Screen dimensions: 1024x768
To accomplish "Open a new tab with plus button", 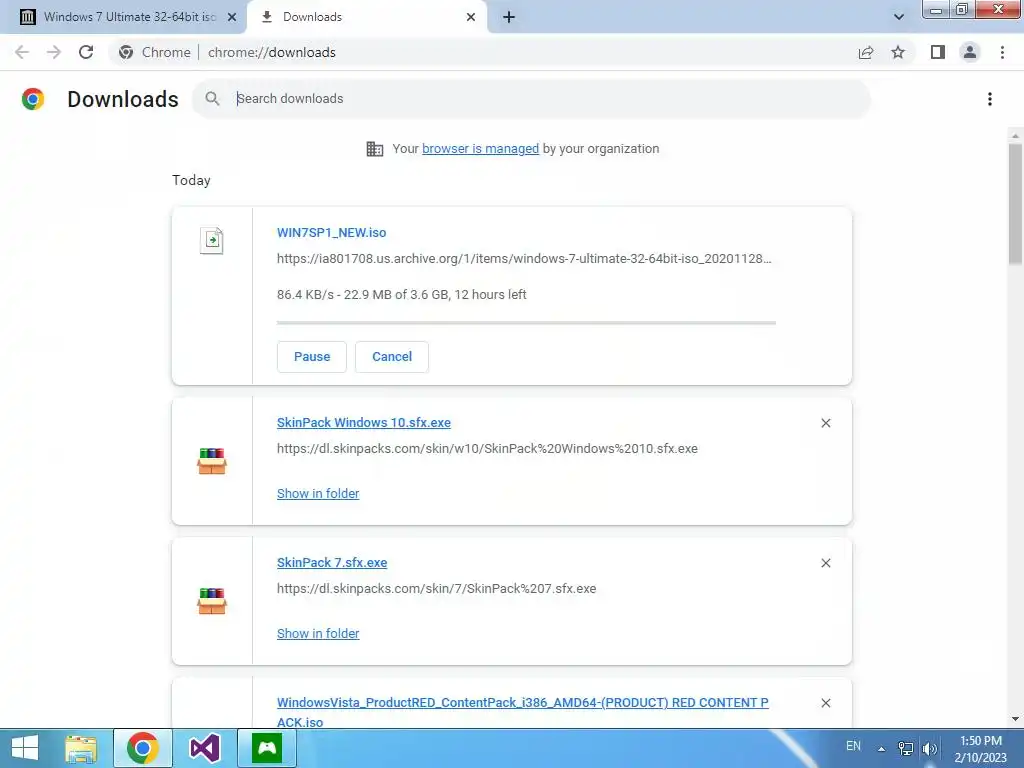I will point(509,17).
